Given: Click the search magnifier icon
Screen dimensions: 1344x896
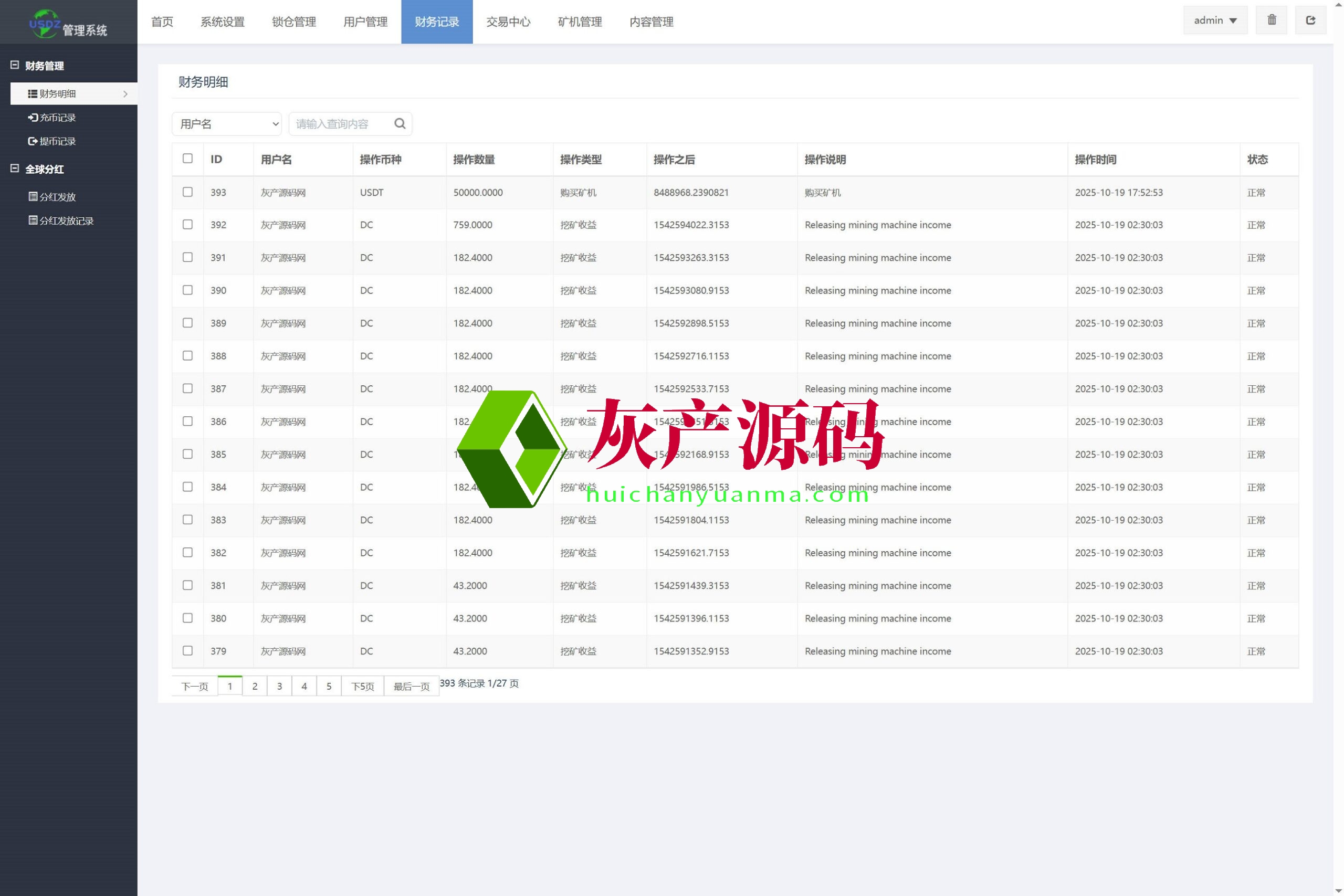Looking at the screenshot, I should click(400, 123).
